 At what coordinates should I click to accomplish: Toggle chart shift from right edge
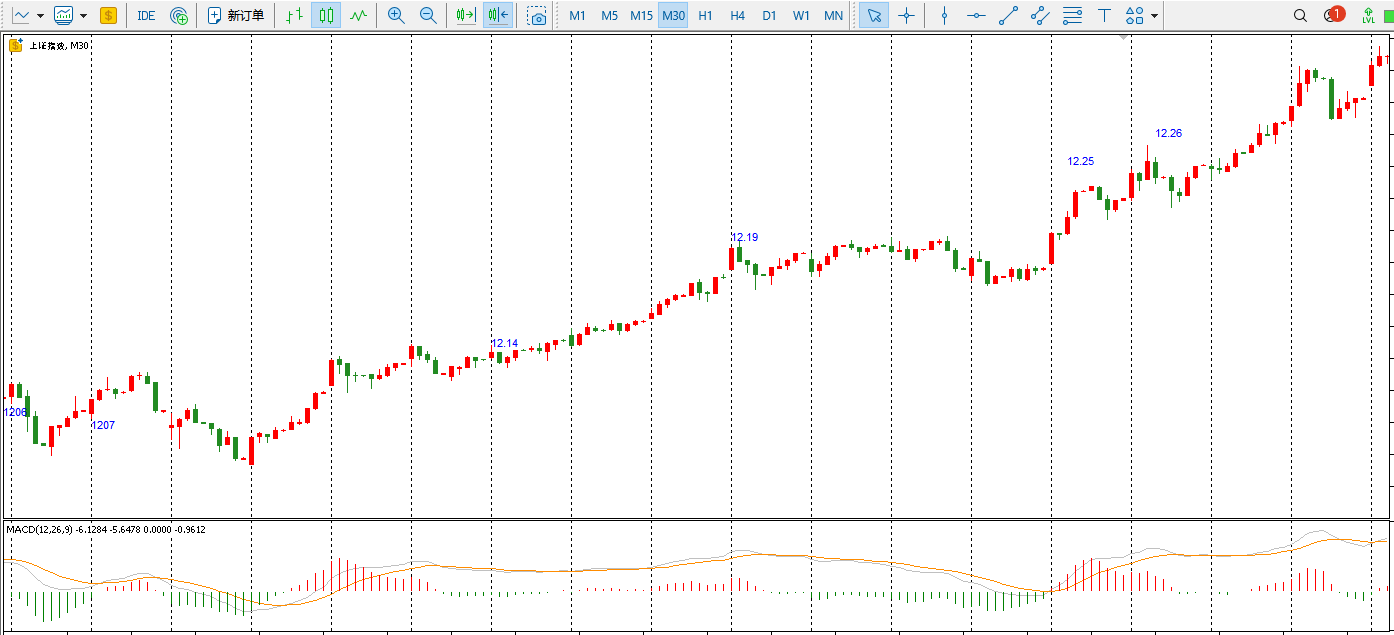pyautogui.click(x=465, y=16)
